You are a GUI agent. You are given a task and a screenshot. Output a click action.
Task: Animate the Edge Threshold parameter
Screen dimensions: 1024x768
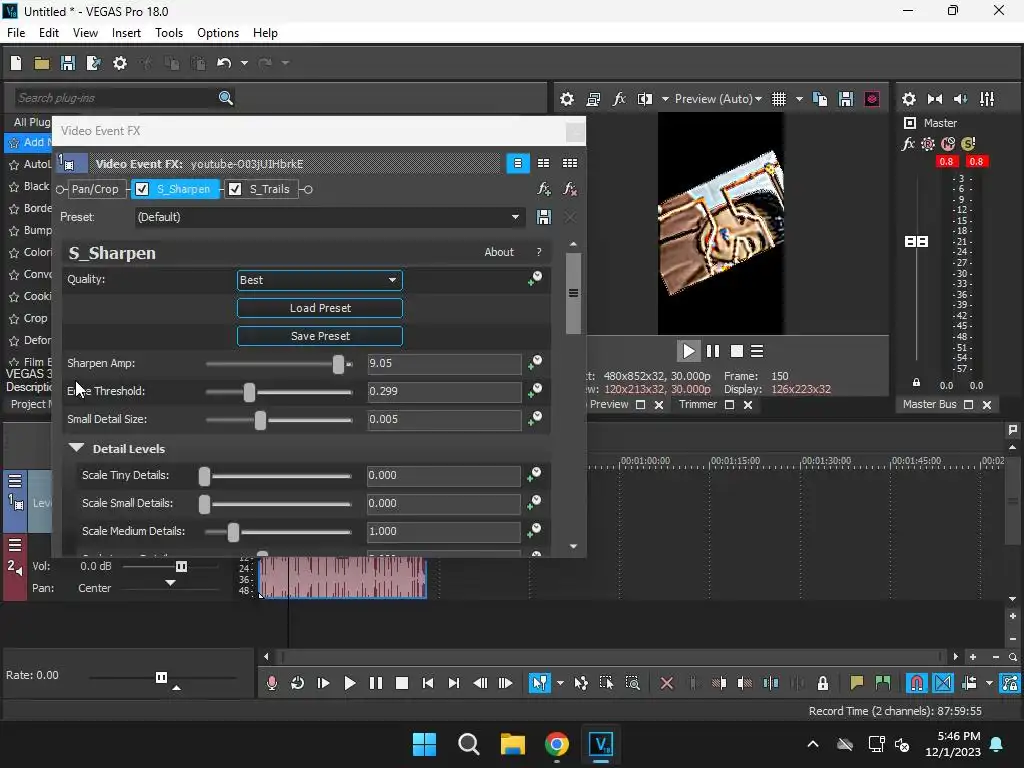point(534,391)
